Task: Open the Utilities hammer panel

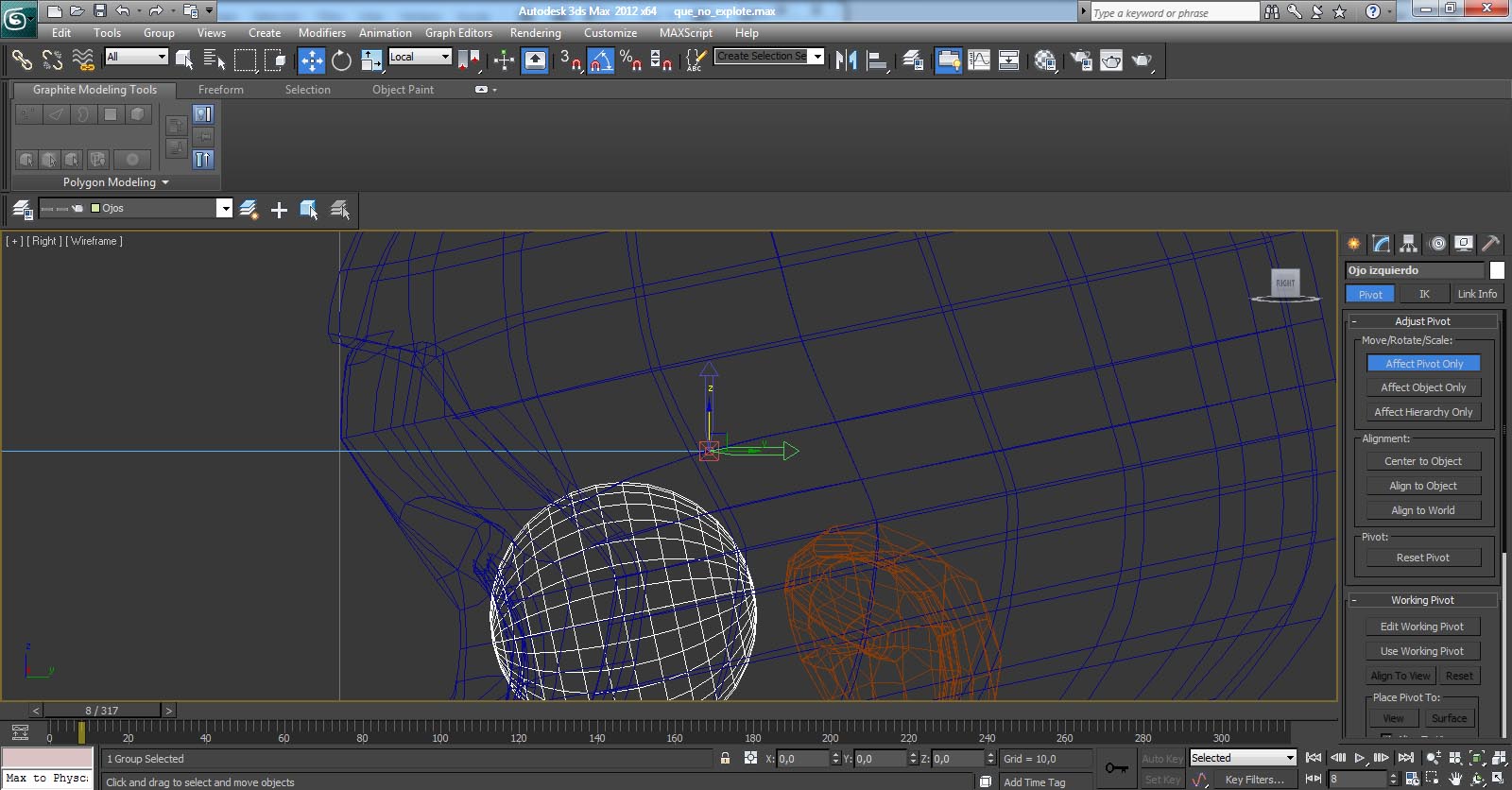Action: coord(1490,244)
